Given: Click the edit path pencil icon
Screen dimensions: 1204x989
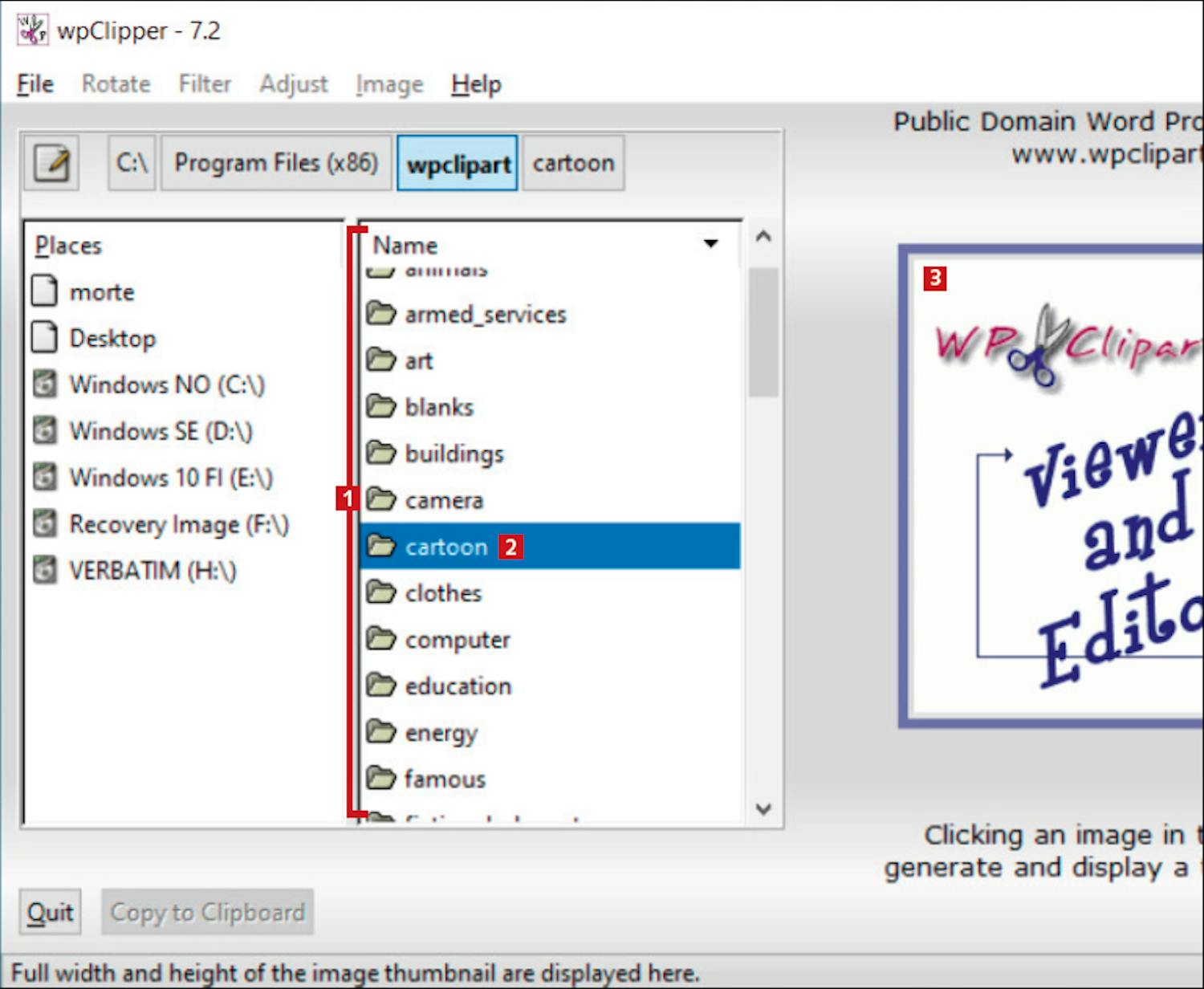Looking at the screenshot, I should (51, 164).
